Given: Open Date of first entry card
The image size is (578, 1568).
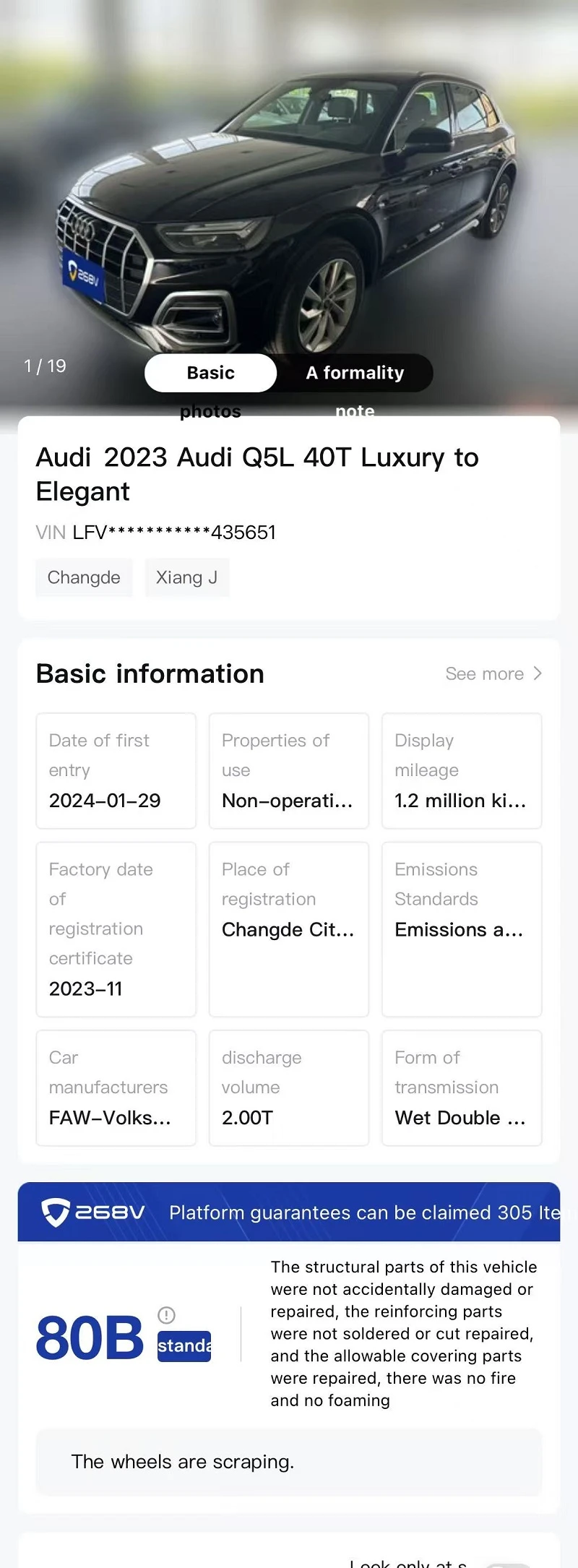Looking at the screenshot, I should (116, 770).
